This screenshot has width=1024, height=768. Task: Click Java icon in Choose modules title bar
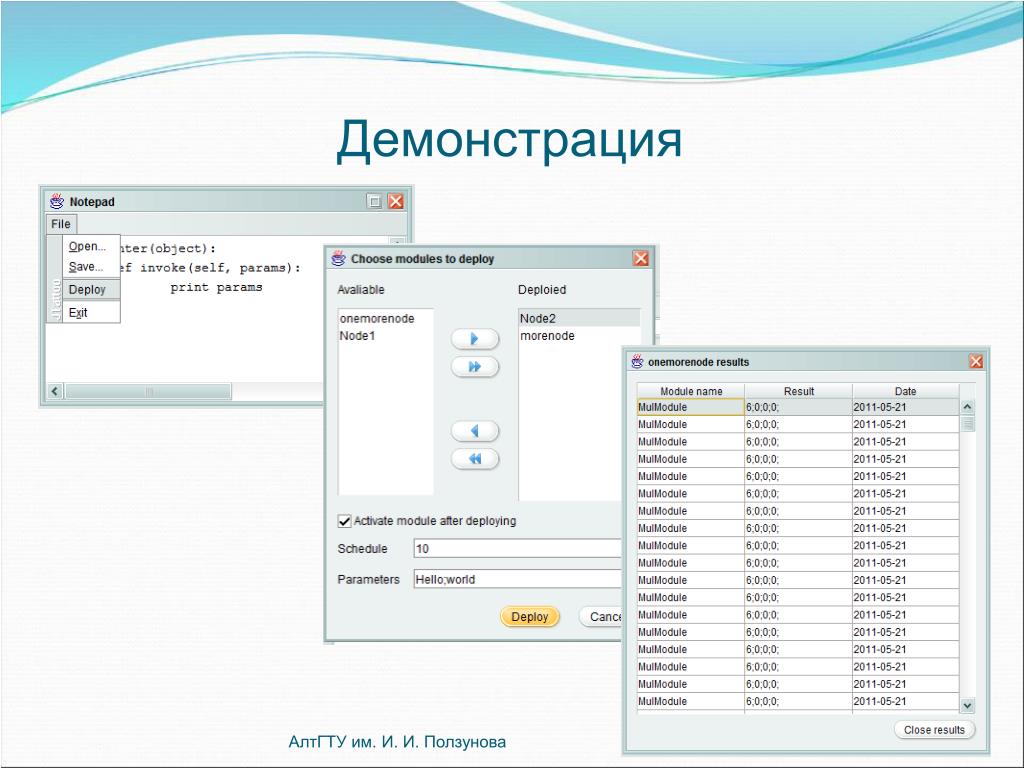click(x=338, y=258)
